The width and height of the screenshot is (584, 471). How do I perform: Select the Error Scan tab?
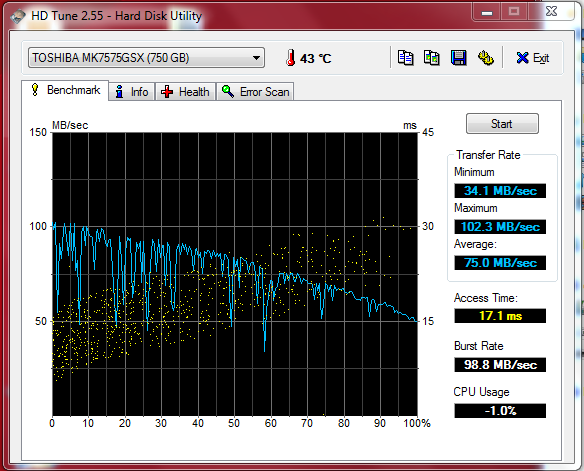pos(255,92)
